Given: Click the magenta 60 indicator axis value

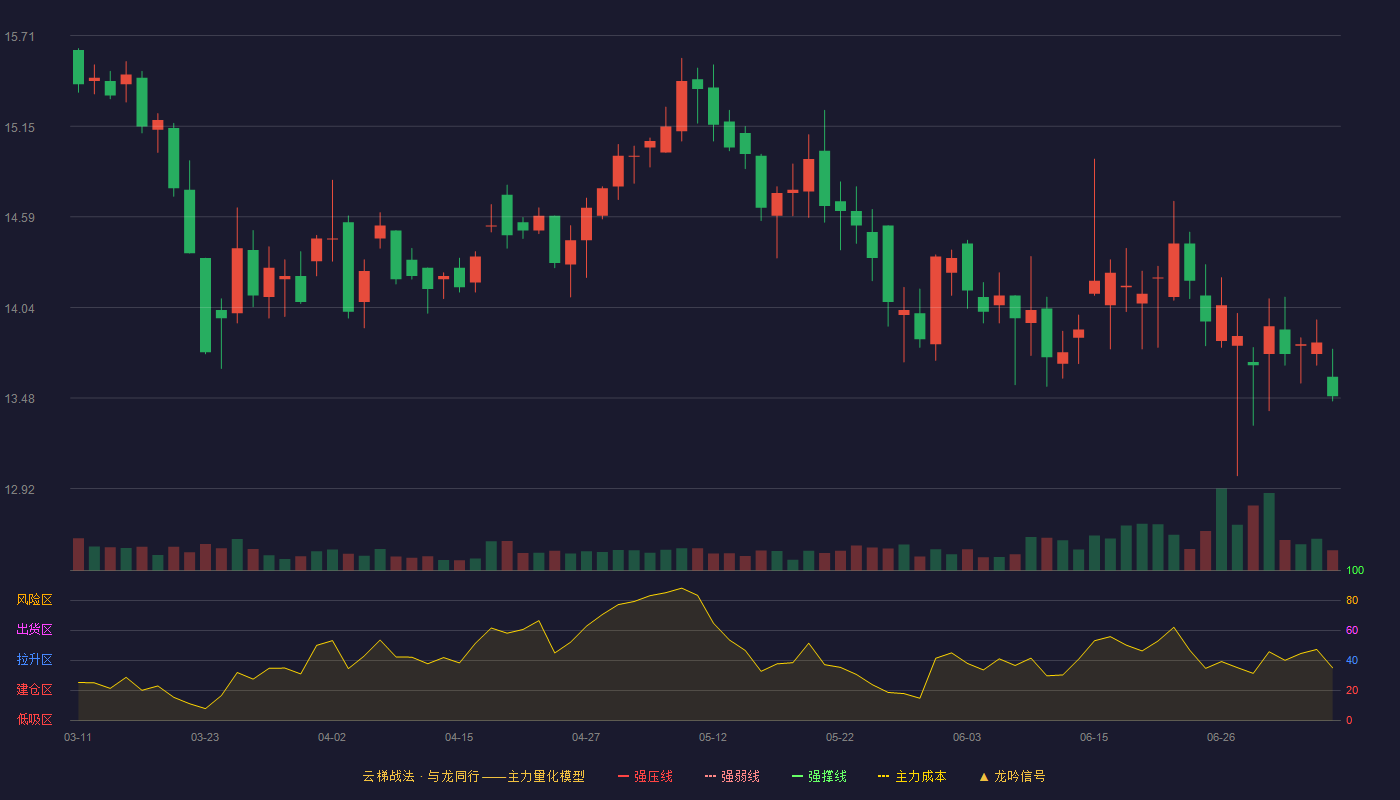Looking at the screenshot, I should (x=1352, y=631).
